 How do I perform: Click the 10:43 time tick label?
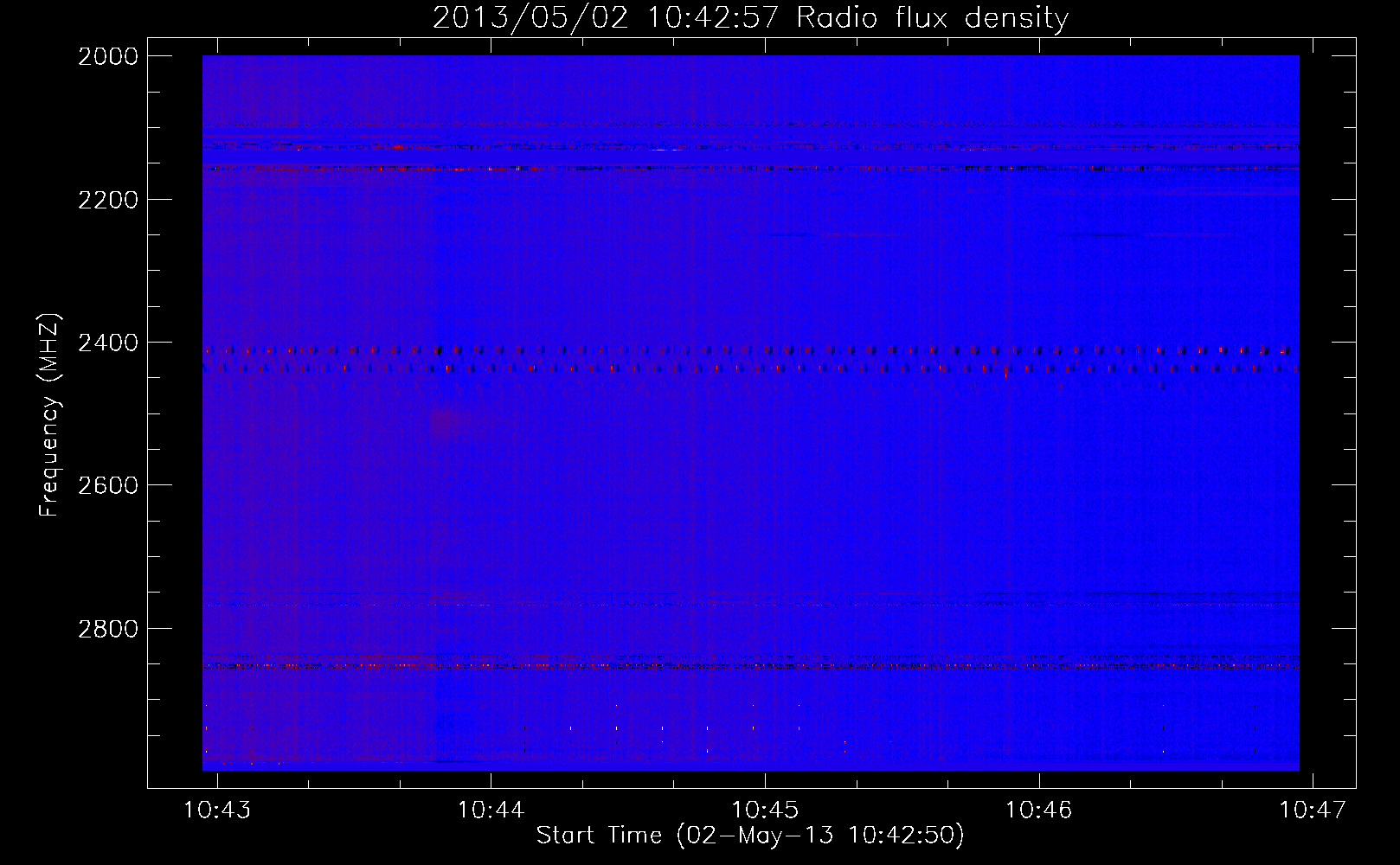[217, 811]
